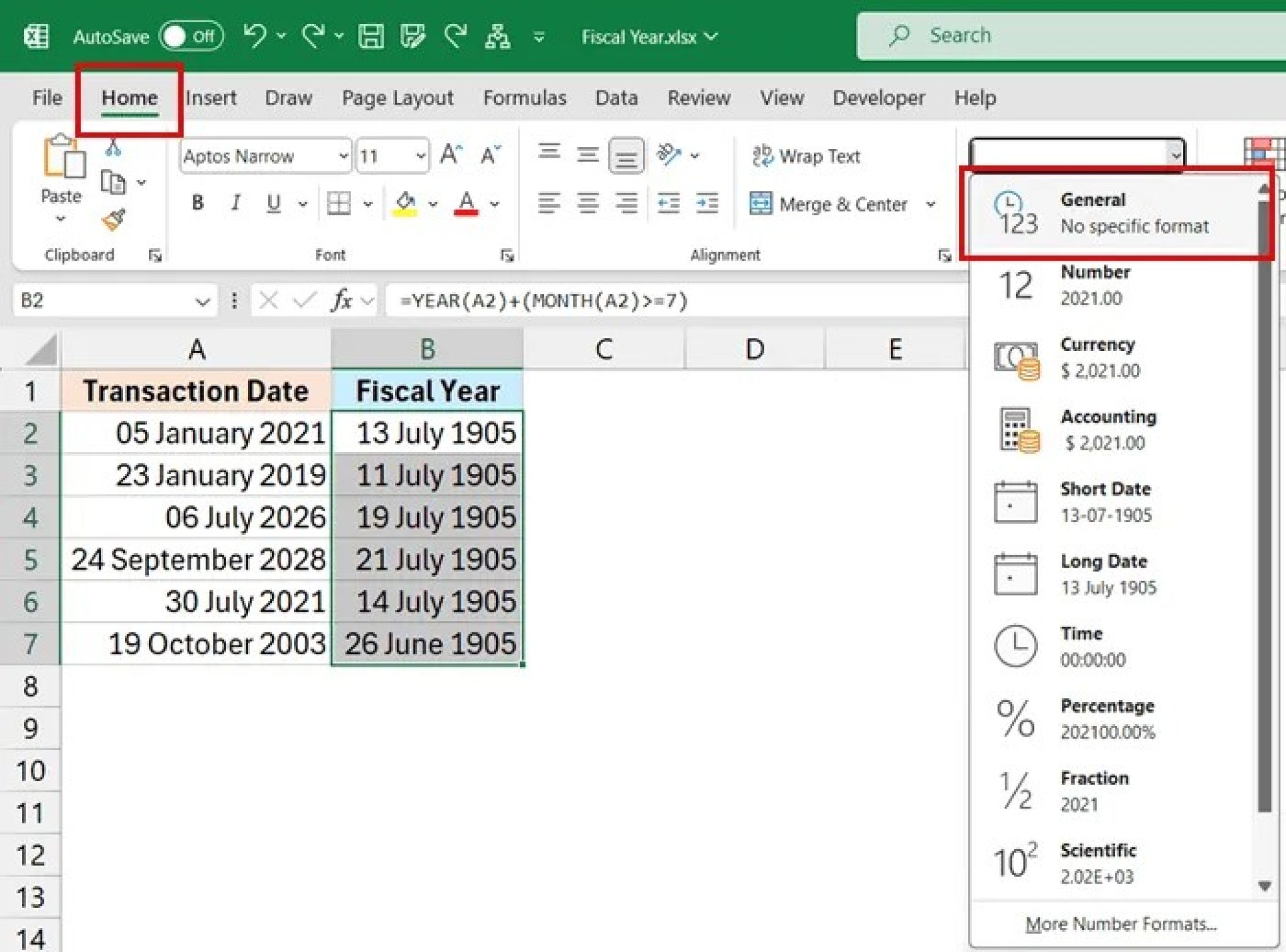This screenshot has width=1286, height=952.
Task: Select the Wrap Text icon
Action: pos(763,155)
